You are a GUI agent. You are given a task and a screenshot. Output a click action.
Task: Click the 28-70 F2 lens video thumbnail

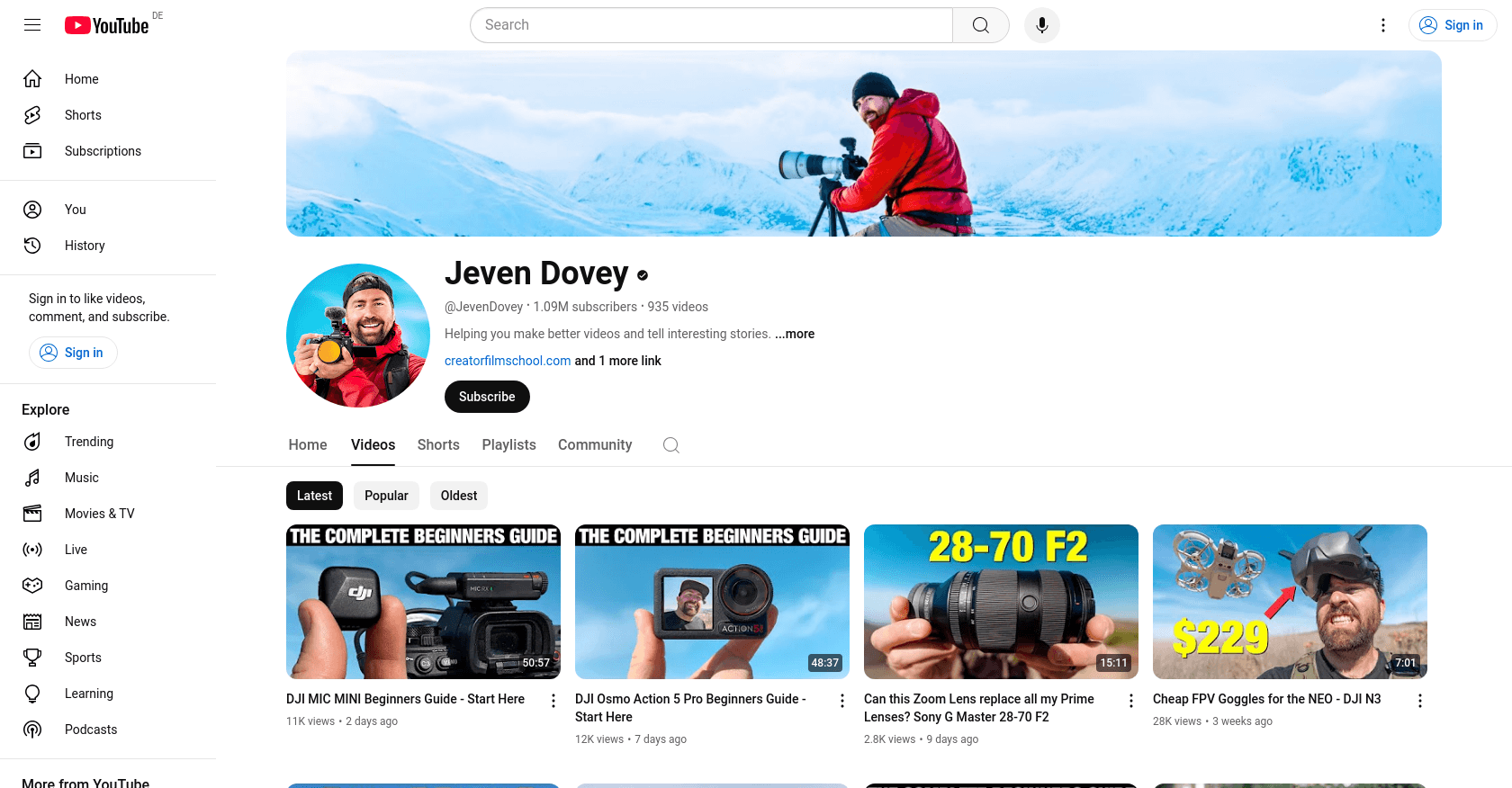click(x=1001, y=601)
